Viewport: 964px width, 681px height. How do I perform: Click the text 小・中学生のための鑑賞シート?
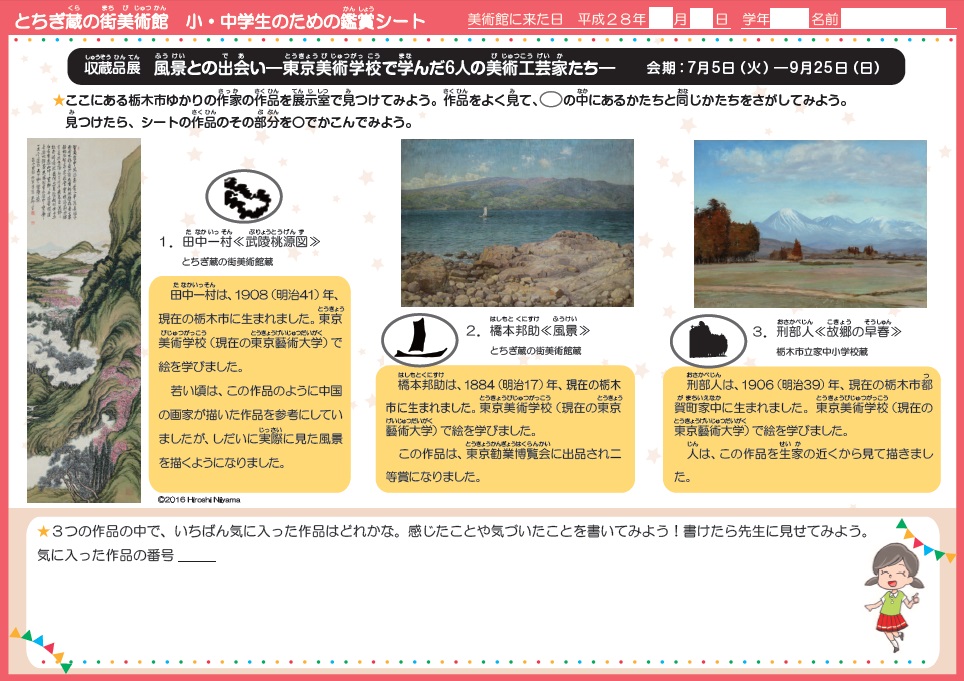[306, 22]
